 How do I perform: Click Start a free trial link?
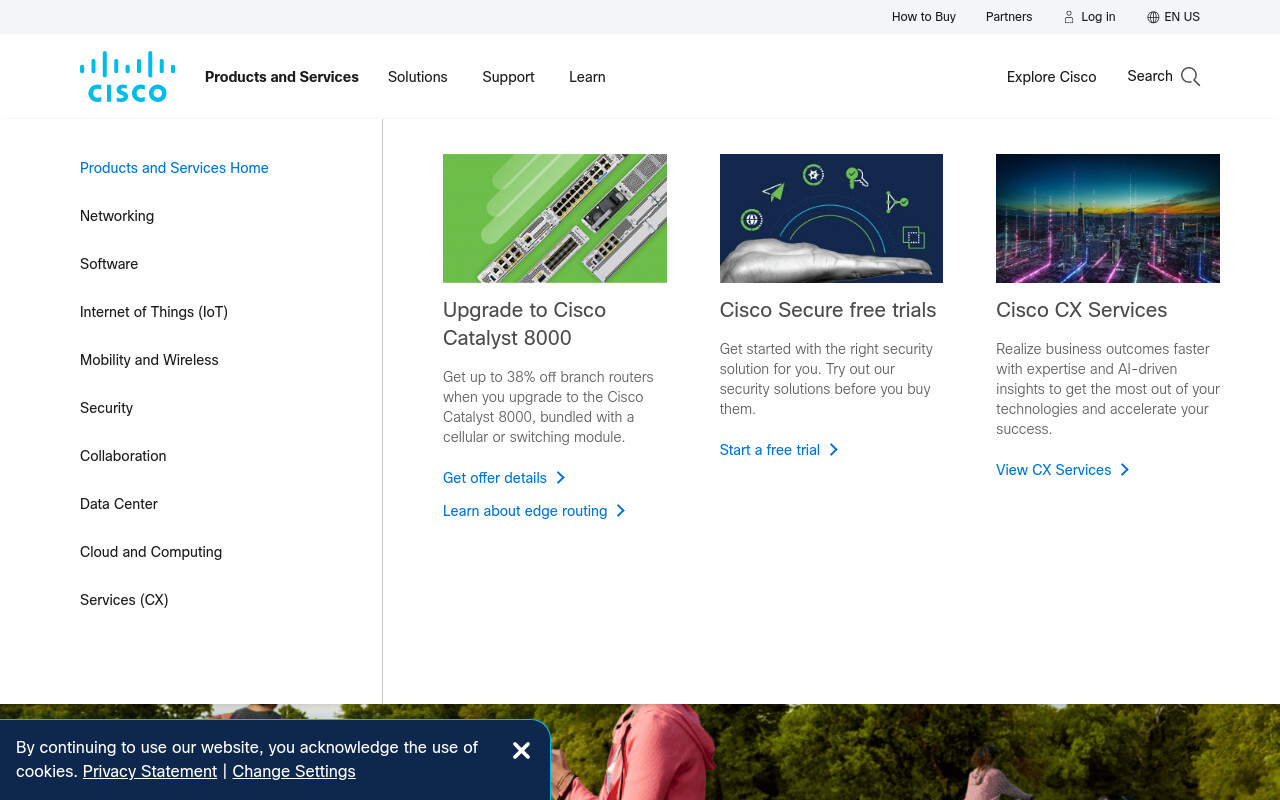[770, 450]
